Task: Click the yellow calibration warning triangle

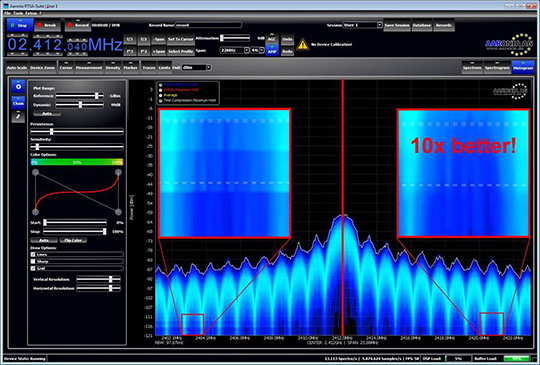Action: coord(302,44)
